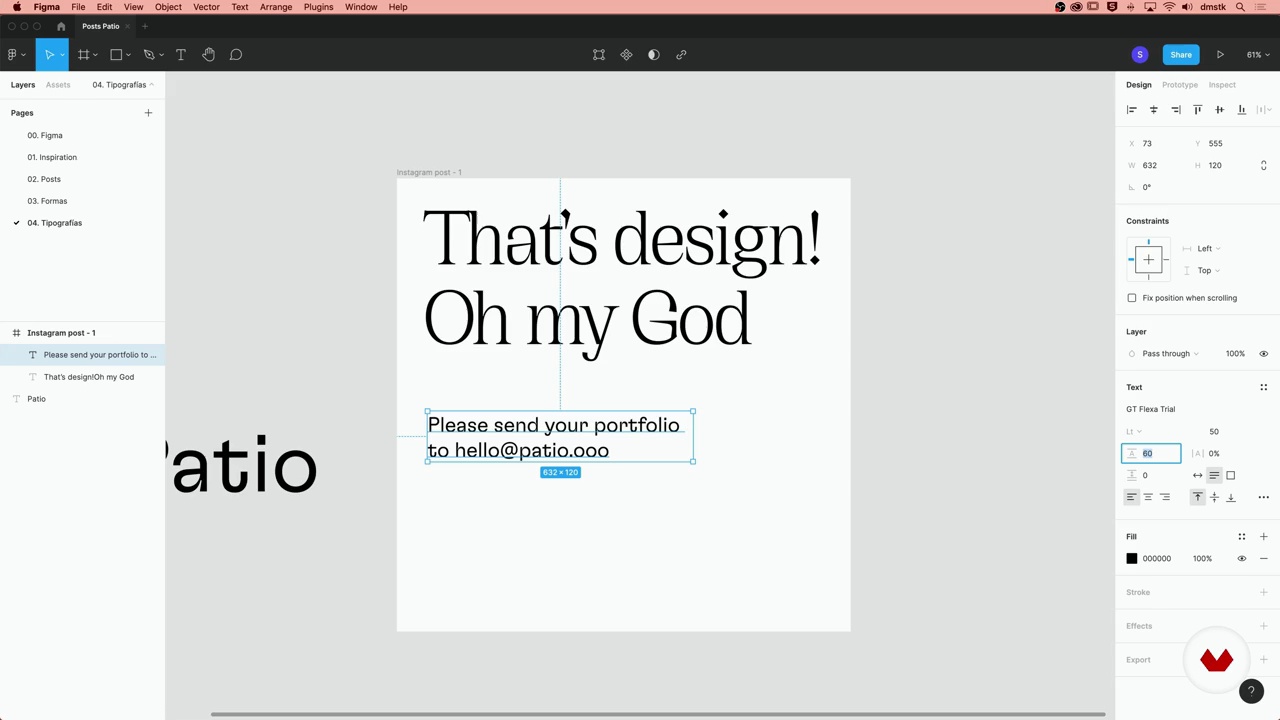Open Move tool options chevron

[x=62, y=55]
